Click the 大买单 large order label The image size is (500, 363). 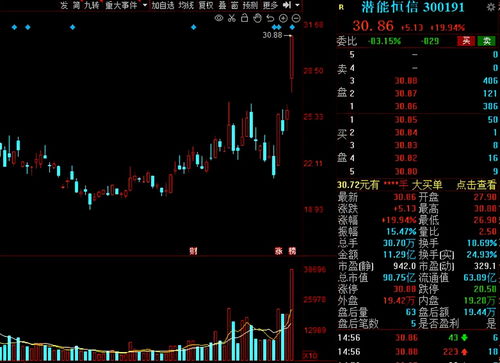(427, 185)
